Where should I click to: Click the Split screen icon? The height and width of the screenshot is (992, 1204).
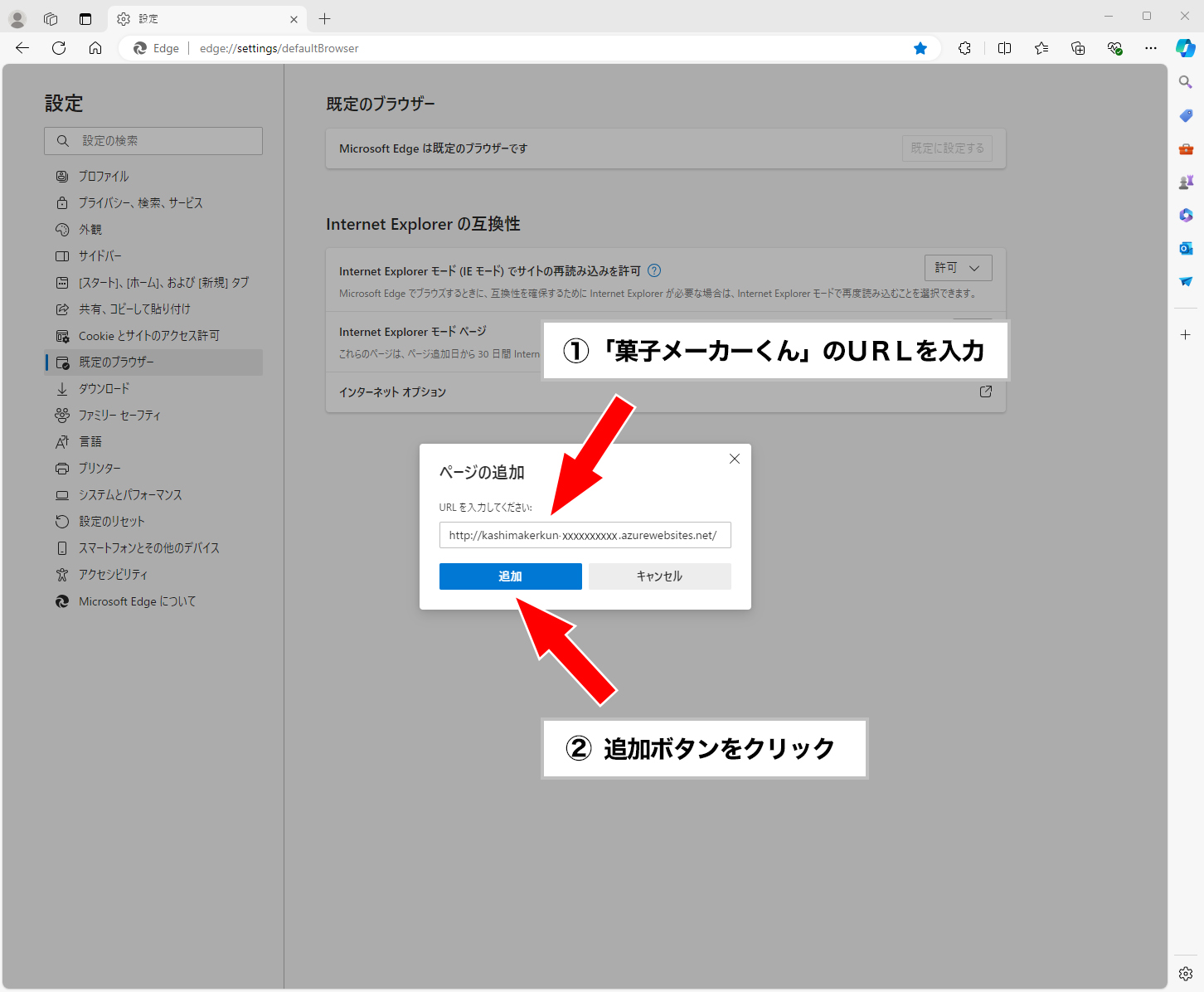pyautogui.click(x=1004, y=48)
